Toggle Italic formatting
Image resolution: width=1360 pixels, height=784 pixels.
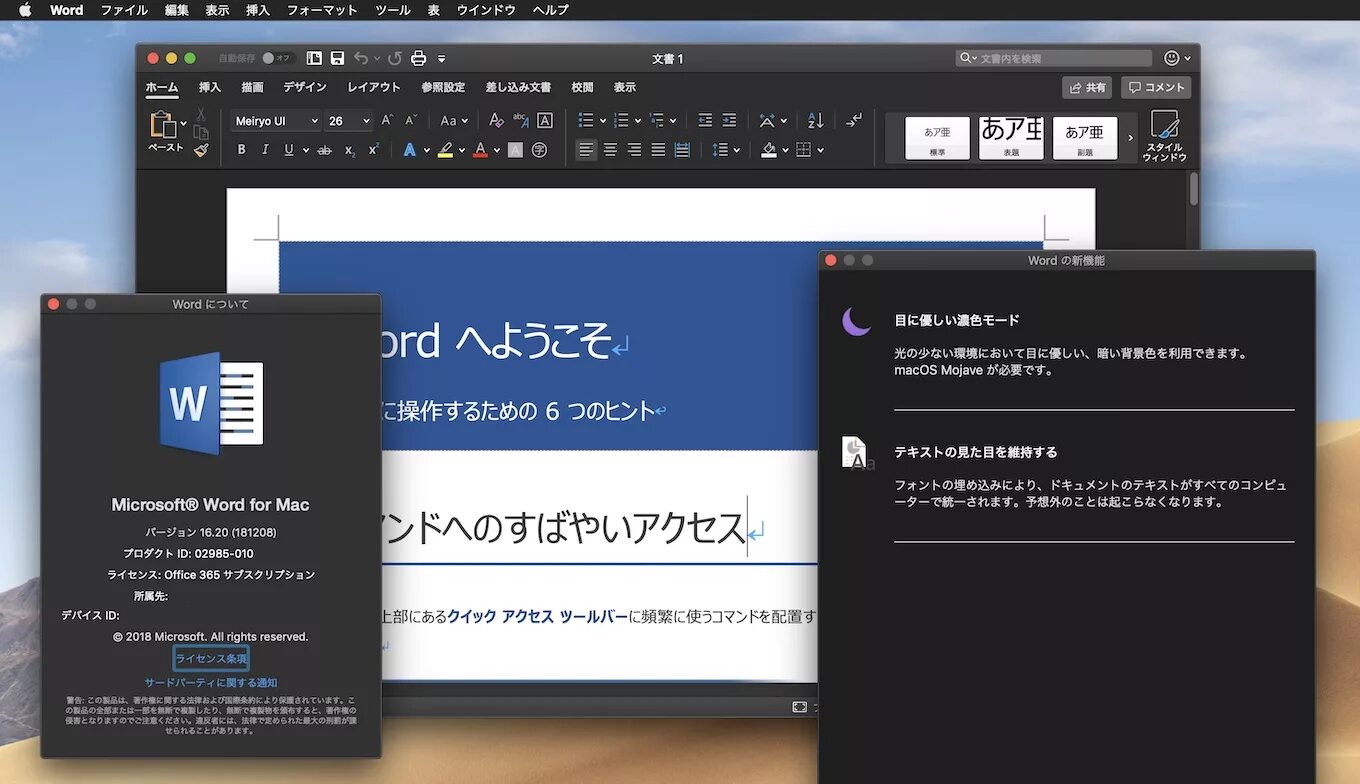(x=265, y=150)
